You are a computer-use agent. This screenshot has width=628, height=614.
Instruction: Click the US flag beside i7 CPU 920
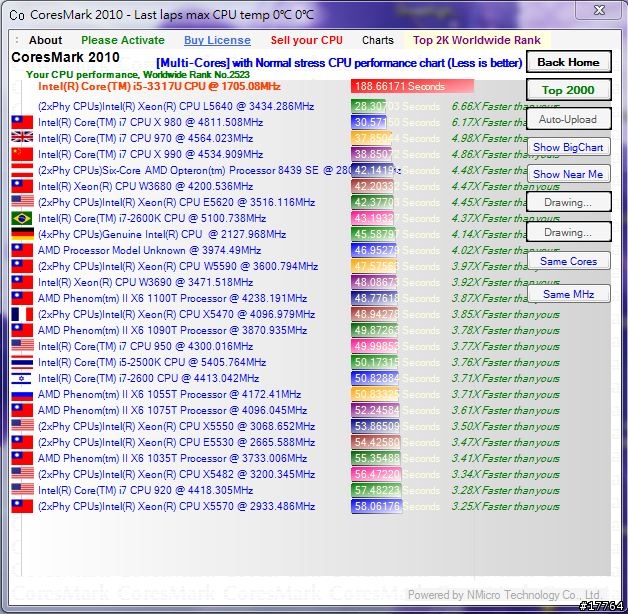(x=22, y=491)
